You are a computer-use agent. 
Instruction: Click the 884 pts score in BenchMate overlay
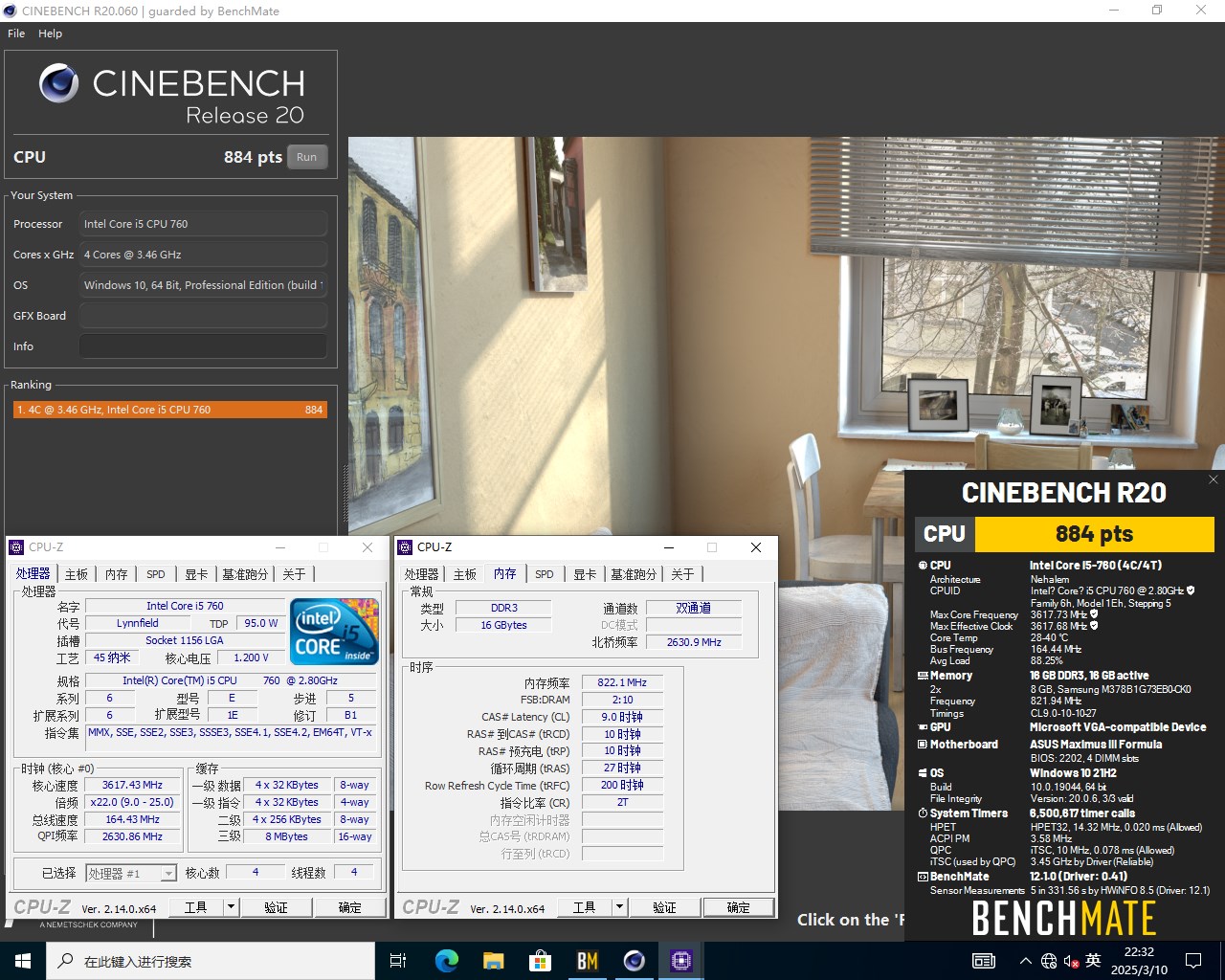coord(1094,534)
